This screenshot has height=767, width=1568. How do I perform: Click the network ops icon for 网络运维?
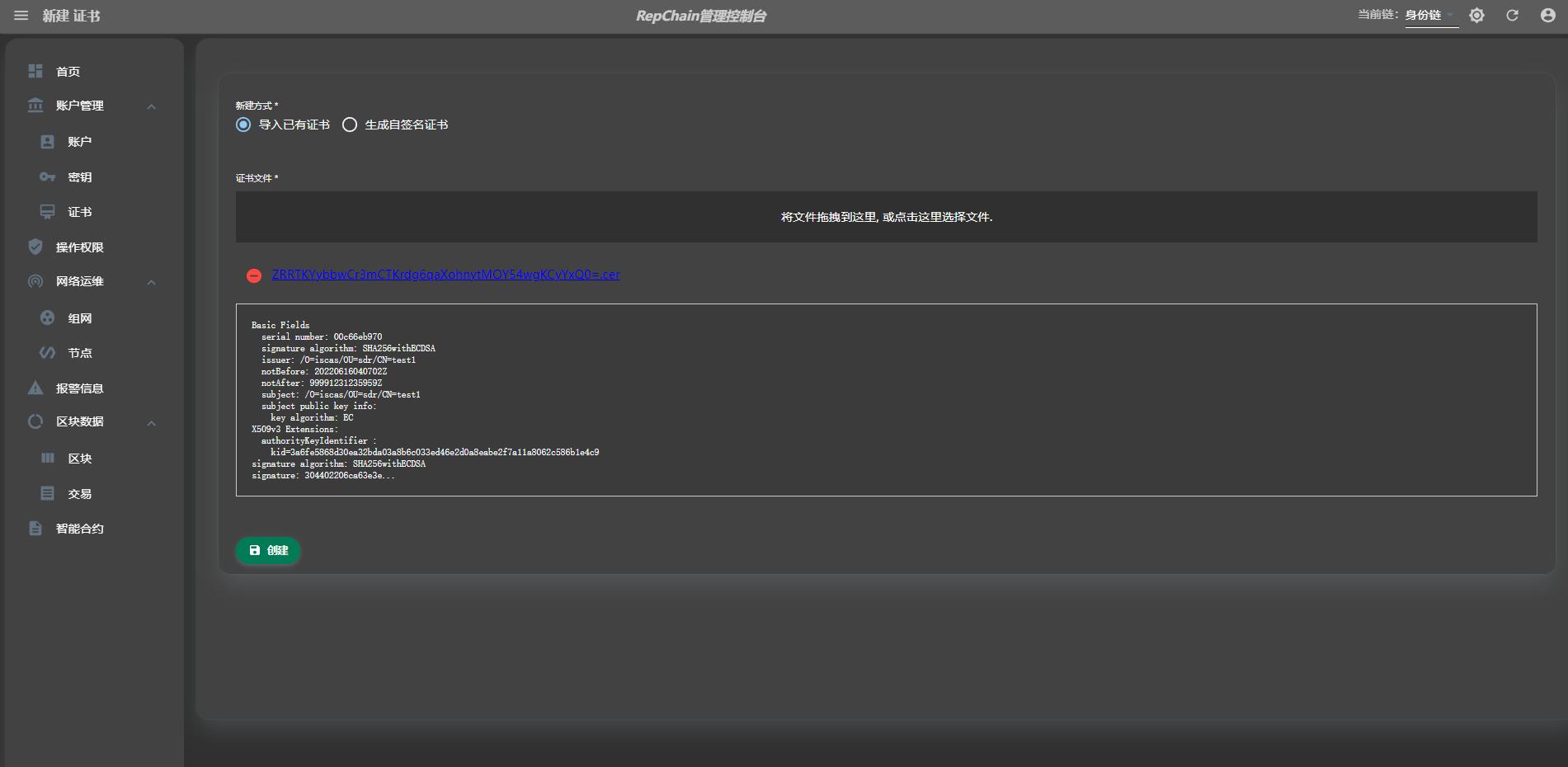point(35,281)
